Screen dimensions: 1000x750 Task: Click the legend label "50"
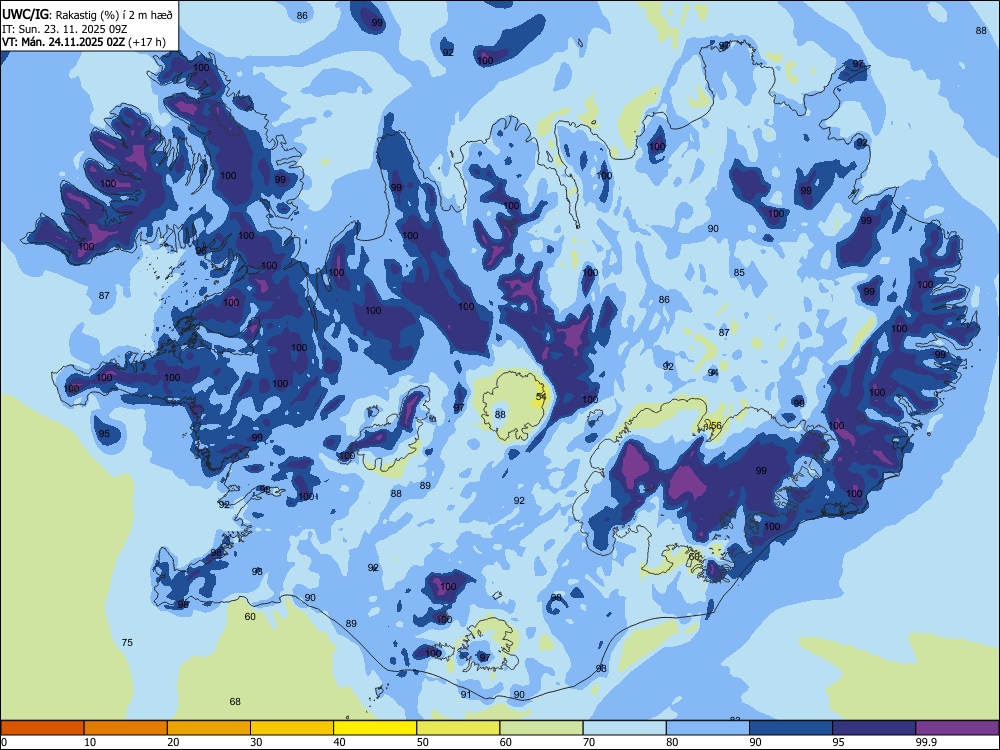click(422, 742)
